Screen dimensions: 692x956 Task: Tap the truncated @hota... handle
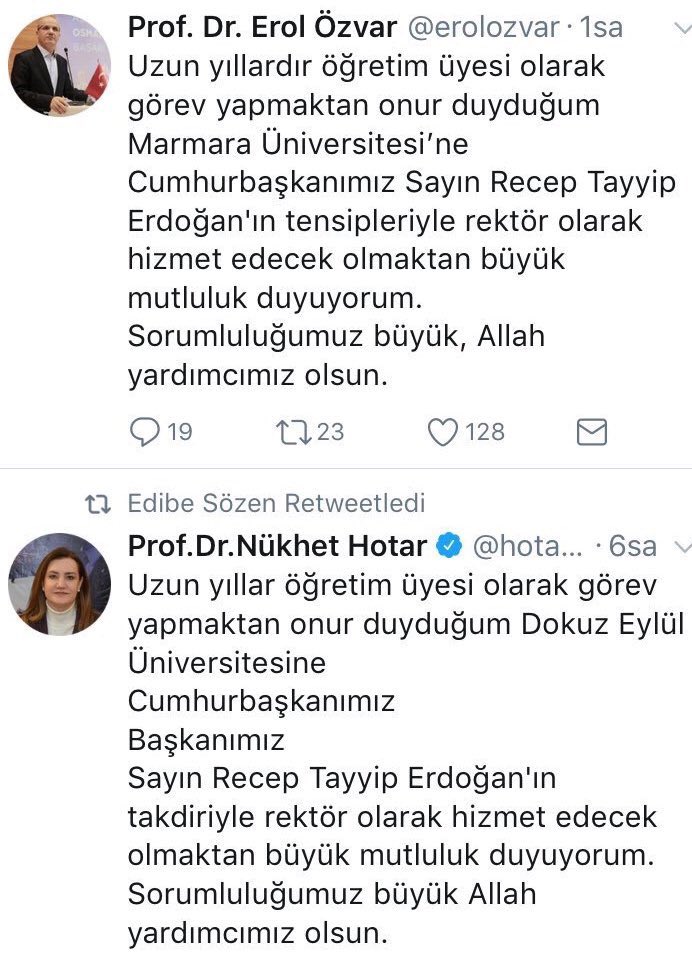coord(526,547)
